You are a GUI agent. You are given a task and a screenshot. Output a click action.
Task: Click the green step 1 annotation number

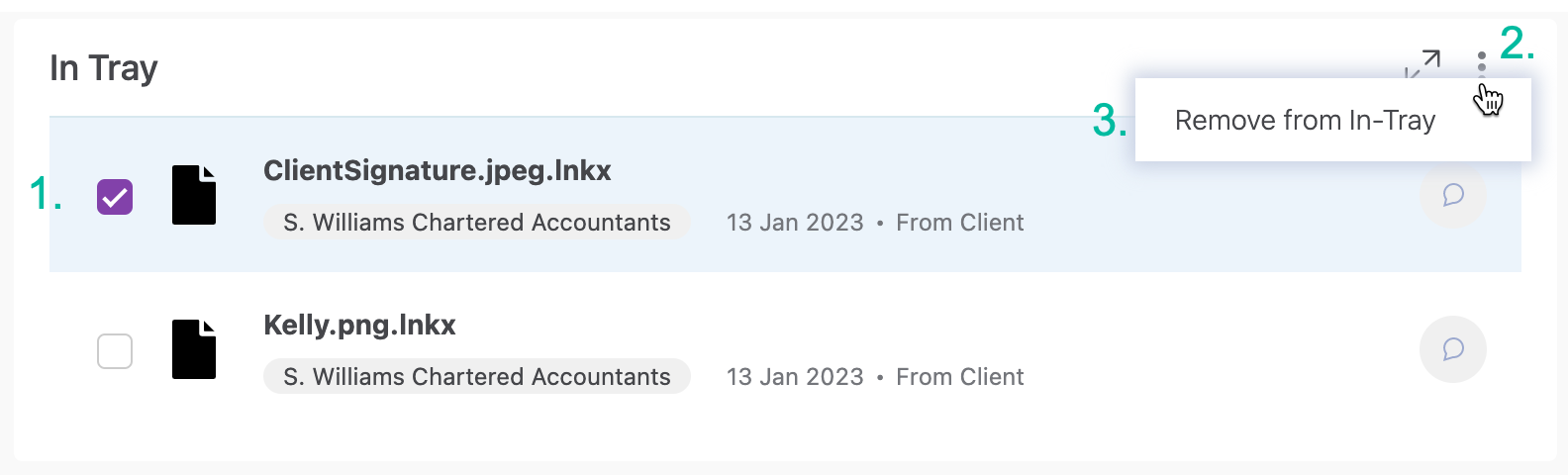[45, 194]
